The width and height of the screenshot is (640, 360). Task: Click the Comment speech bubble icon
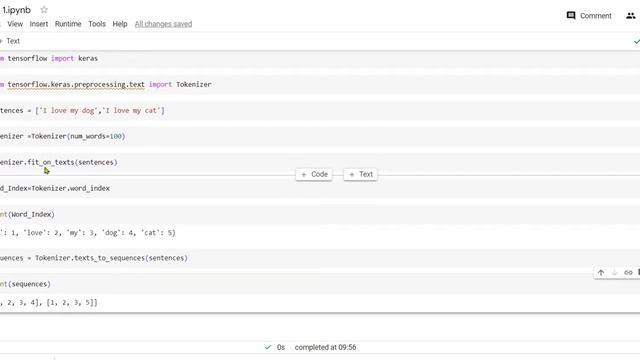[571, 16]
